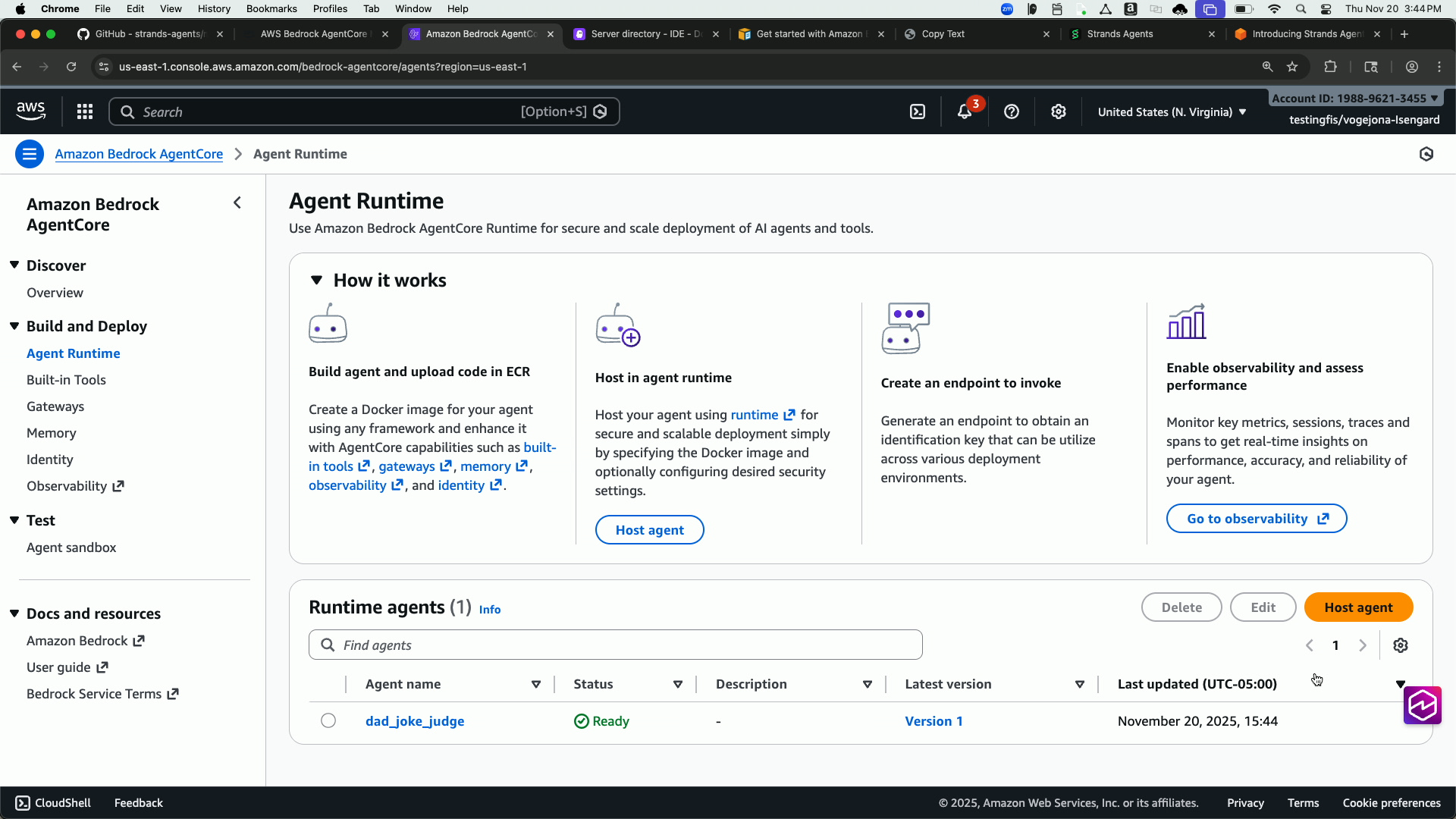Open the console settings gear in header
Viewport: 1456px width, 819px height.
pyautogui.click(x=1059, y=112)
